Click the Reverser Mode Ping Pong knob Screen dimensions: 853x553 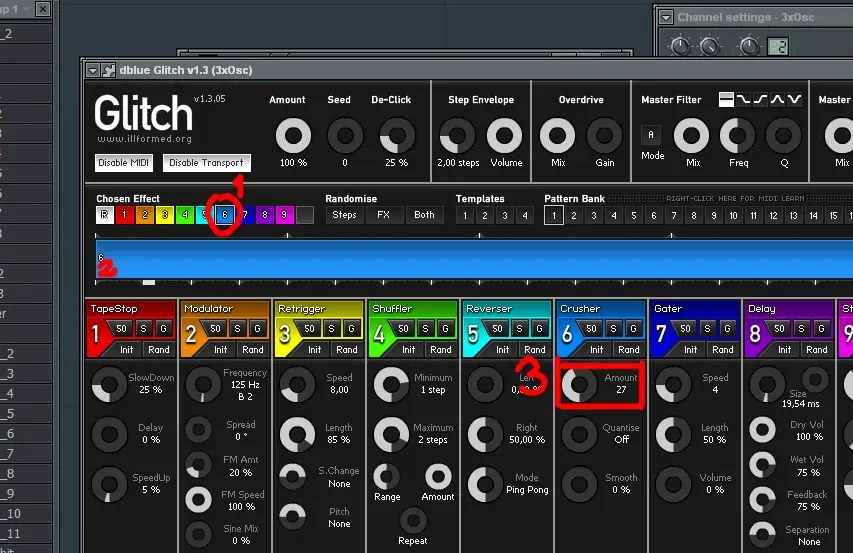(485, 484)
